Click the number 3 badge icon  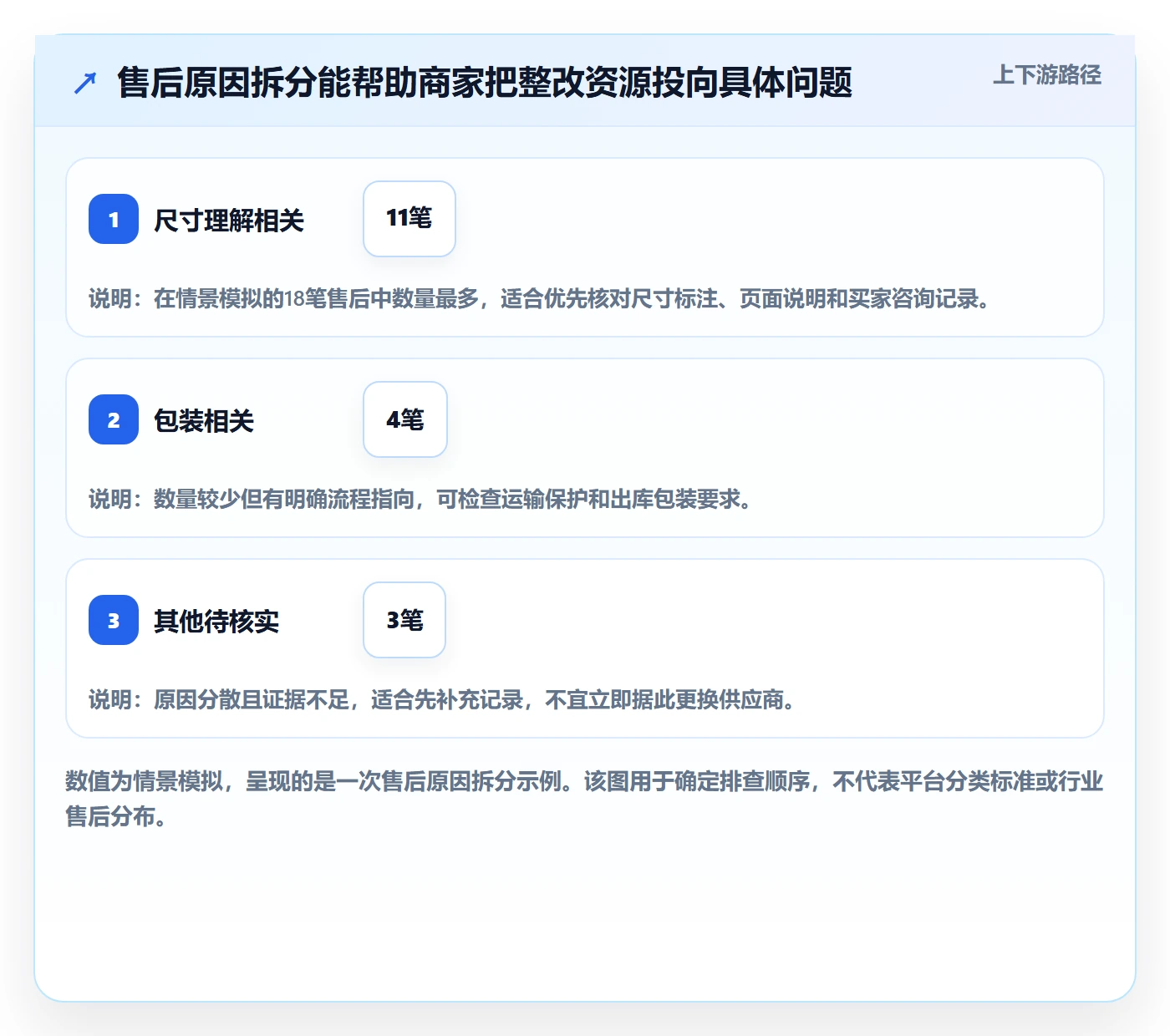[114, 620]
